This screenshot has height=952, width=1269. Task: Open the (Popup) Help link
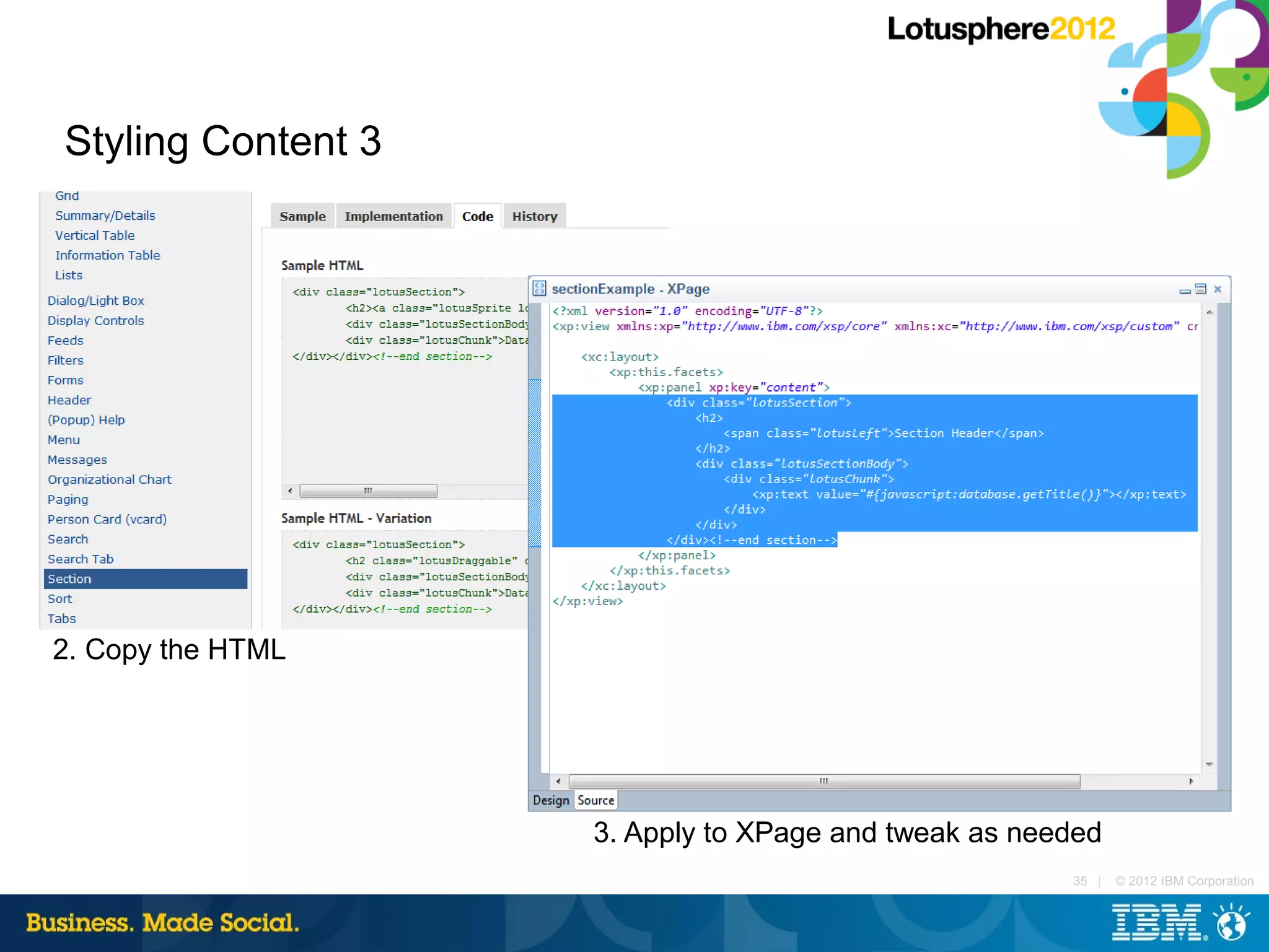tap(86, 419)
